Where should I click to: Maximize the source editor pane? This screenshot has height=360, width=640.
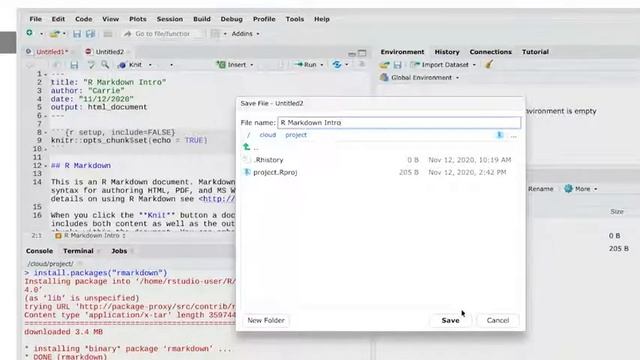(x=362, y=53)
